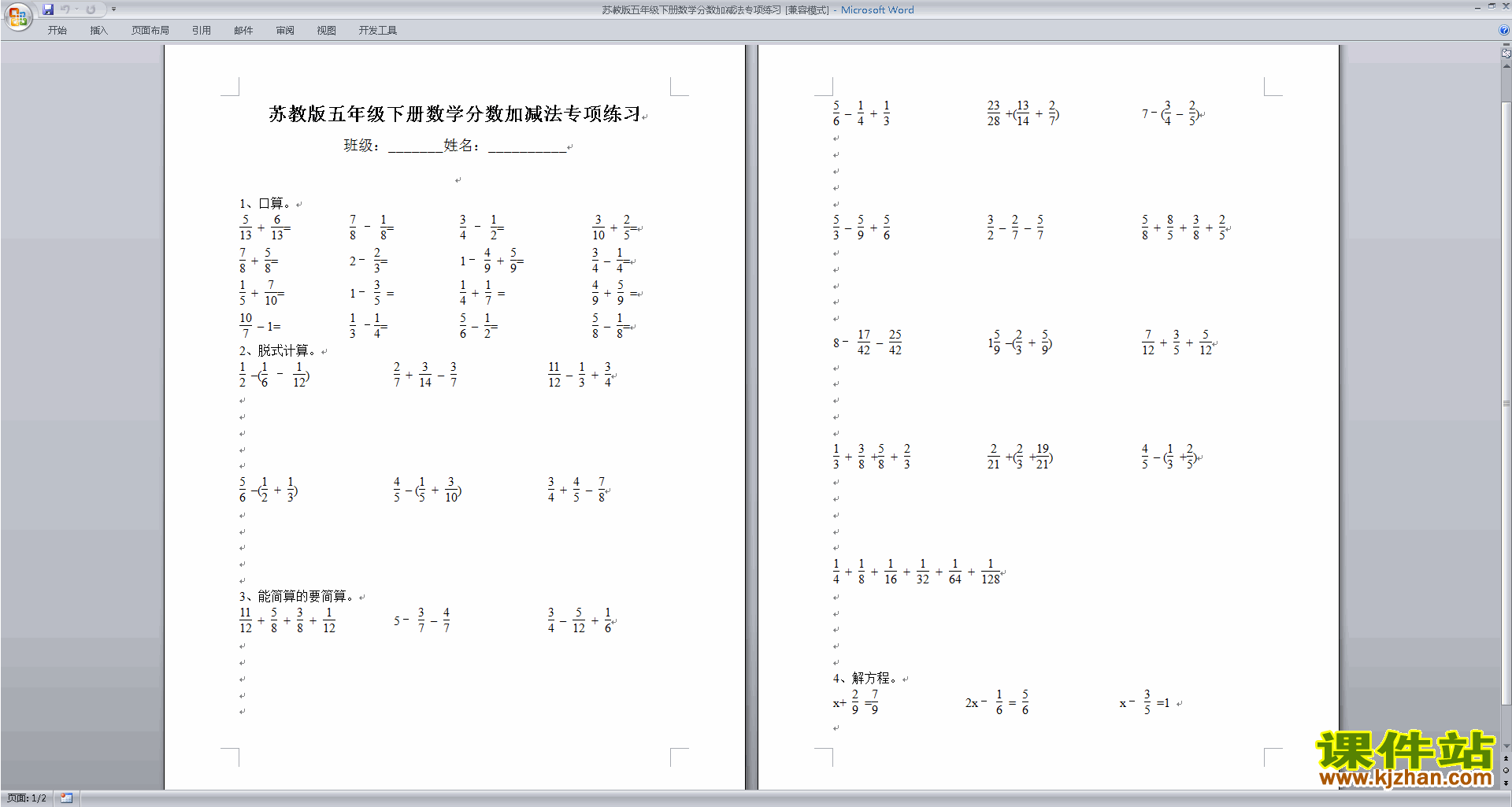Click the vertical scrollbar thumb
The image size is (1512, 807).
click(1506, 402)
